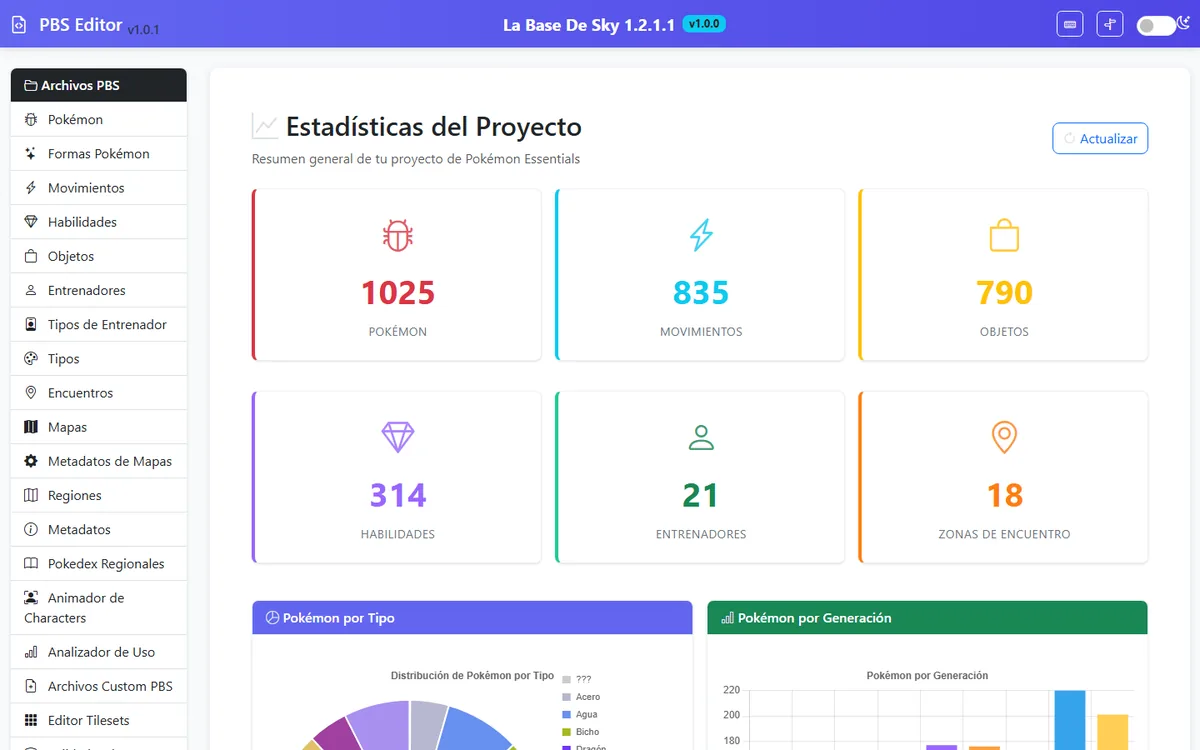This screenshot has height=750, width=1200.
Task: Click the keyboard shortcuts icon in header
Action: coord(1070,25)
